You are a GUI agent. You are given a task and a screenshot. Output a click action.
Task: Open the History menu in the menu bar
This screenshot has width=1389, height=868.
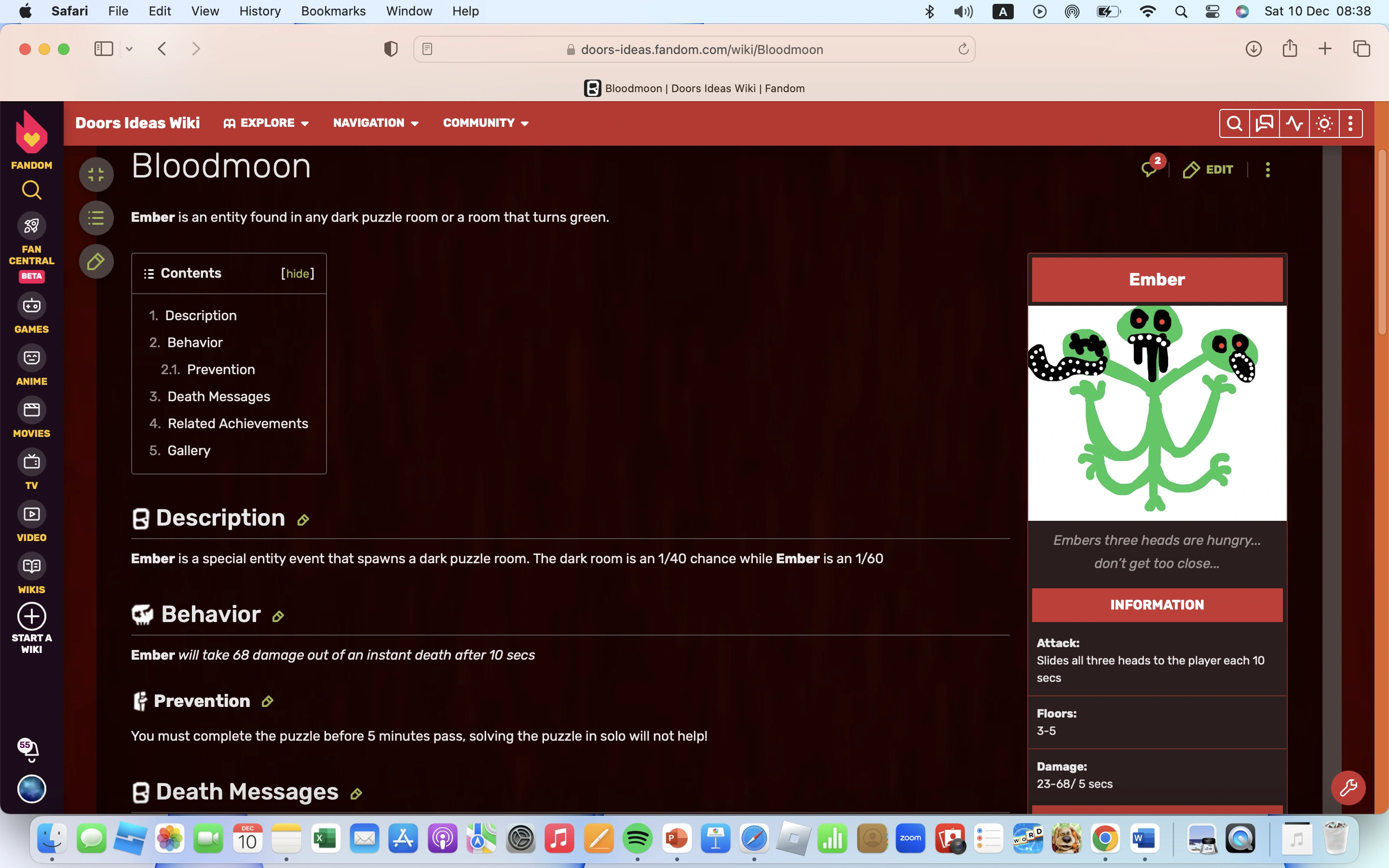click(259, 11)
